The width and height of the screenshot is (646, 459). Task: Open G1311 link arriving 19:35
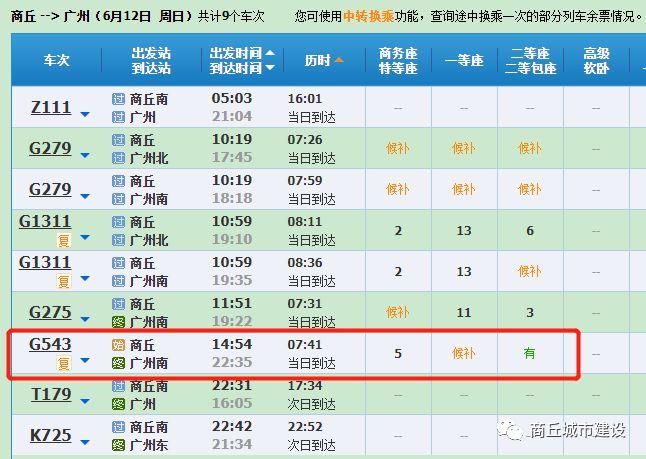(45, 262)
